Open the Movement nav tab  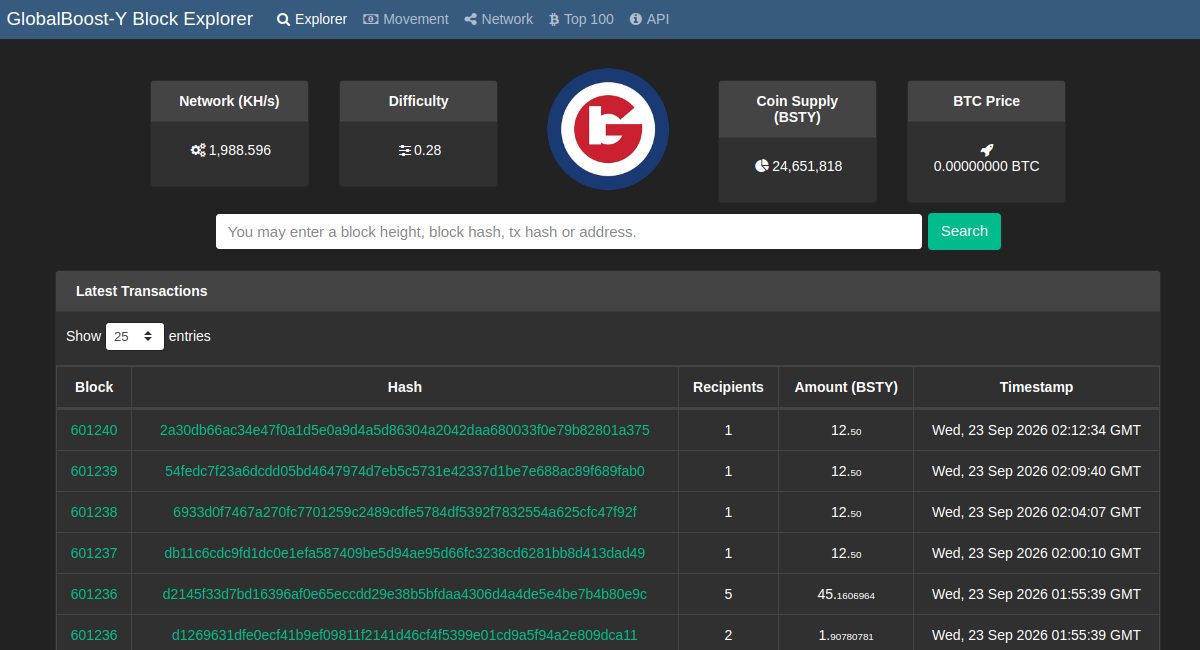[x=406, y=19]
